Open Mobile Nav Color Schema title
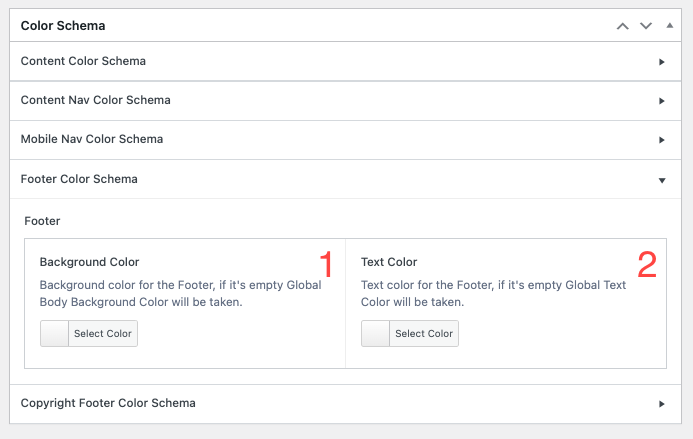Viewport: 693px width, 439px height. coord(92,139)
